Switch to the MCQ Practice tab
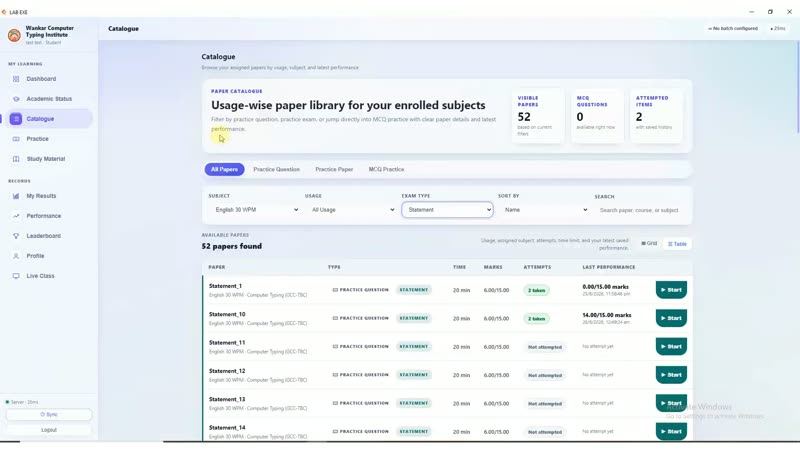 pyautogui.click(x=386, y=169)
